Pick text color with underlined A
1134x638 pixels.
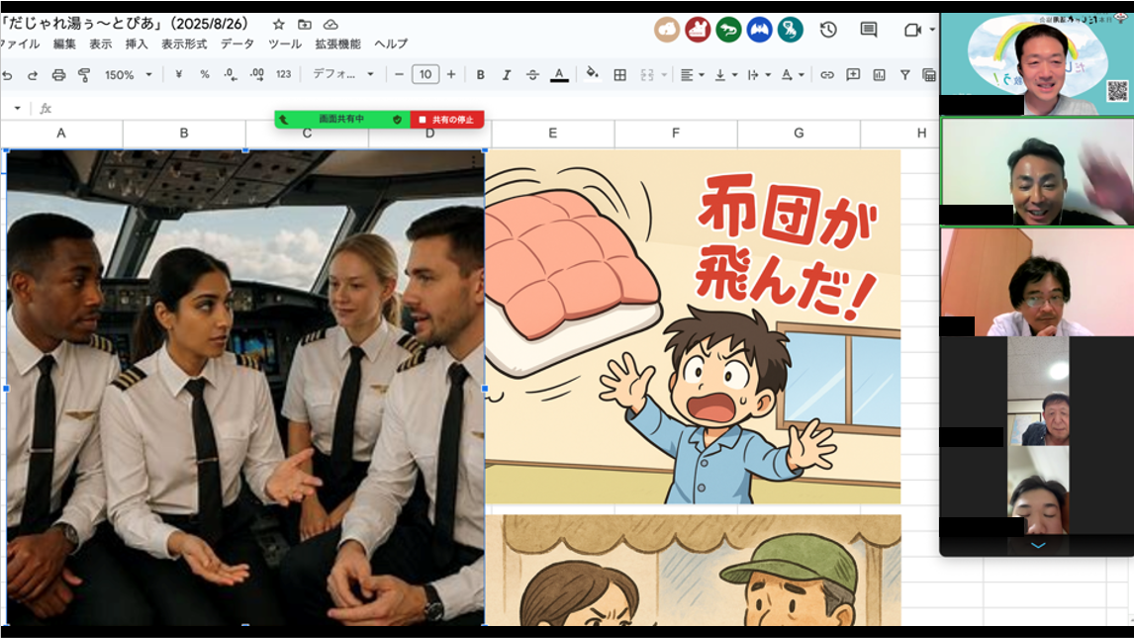point(559,75)
